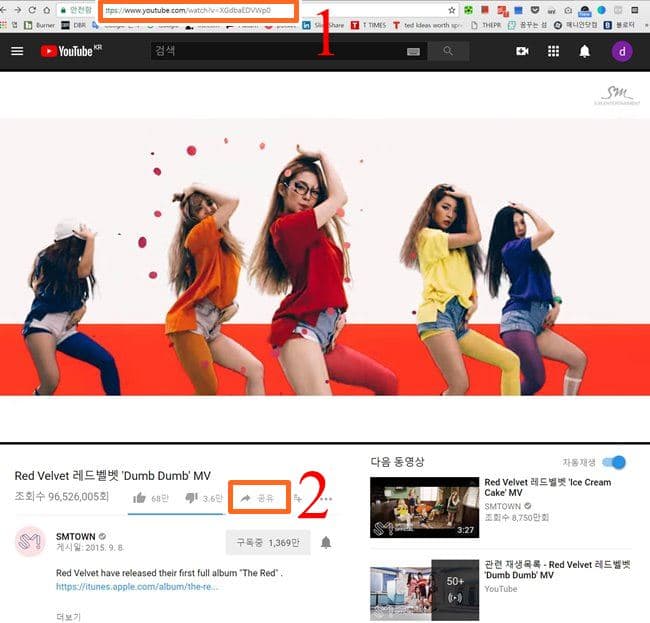Expand description with 더보기
Viewport: 650px width, 623px height.
pyautogui.click(x=68, y=616)
